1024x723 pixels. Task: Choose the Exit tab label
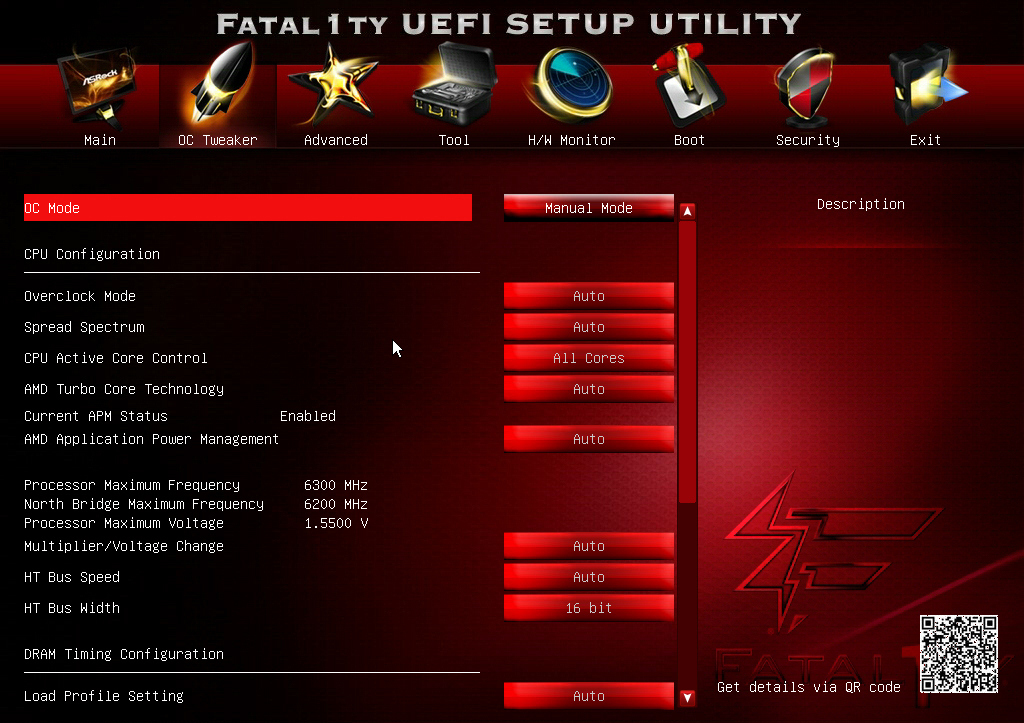[x=925, y=140]
